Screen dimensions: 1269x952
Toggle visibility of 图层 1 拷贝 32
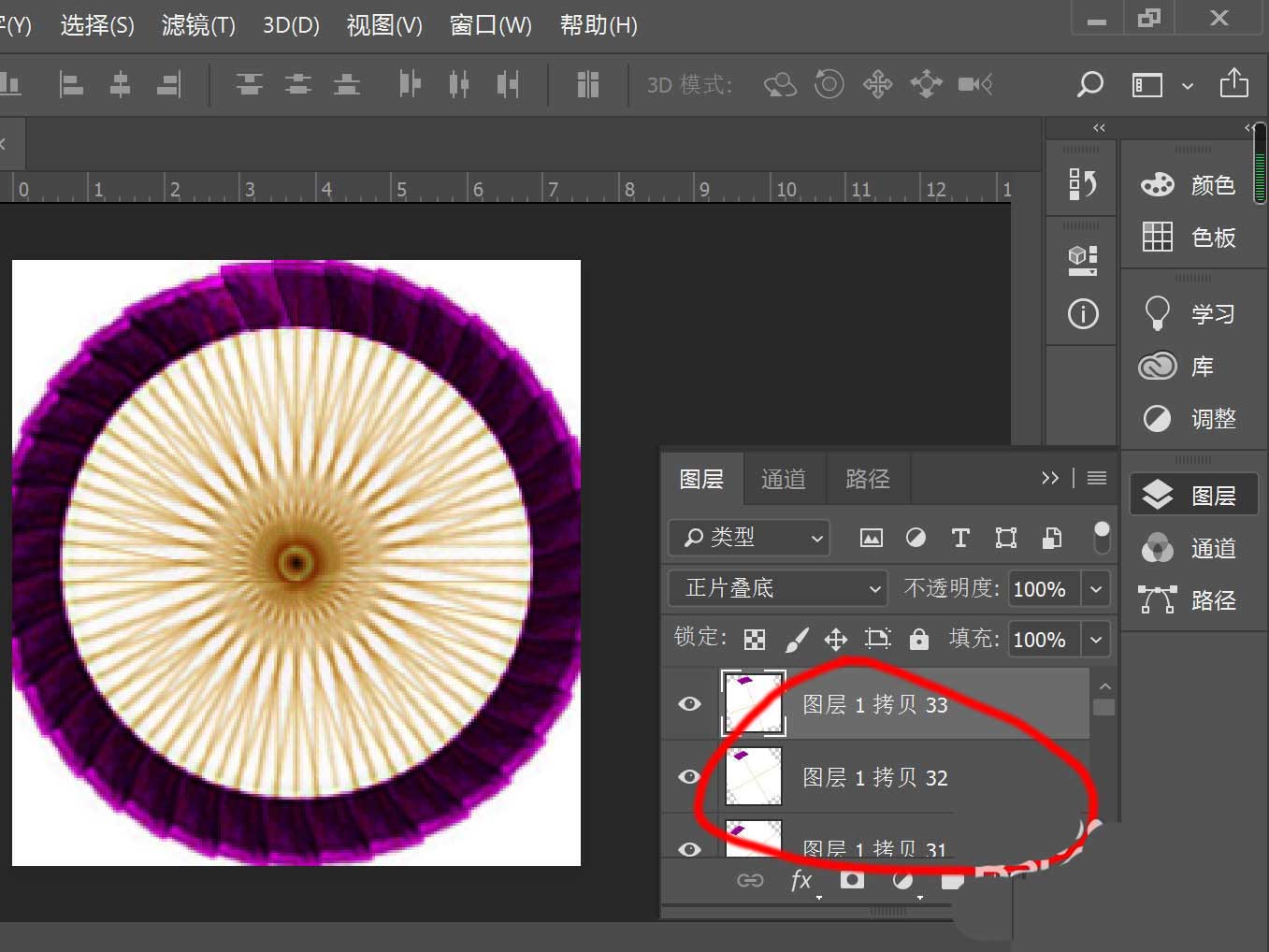(x=689, y=777)
